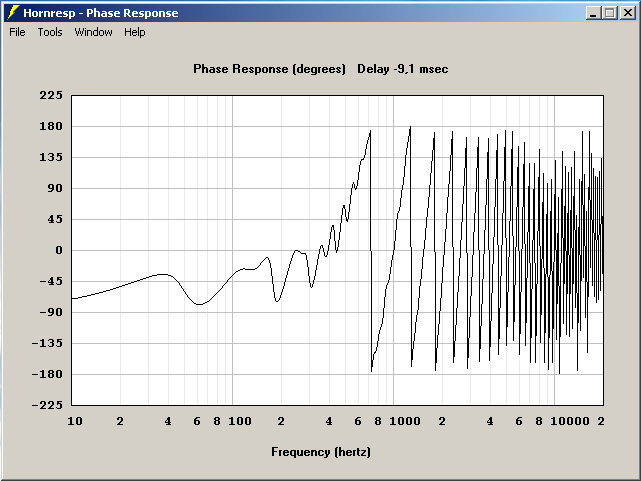The width and height of the screenshot is (641, 481).
Task: Maximize the Hornresp window
Action: pos(609,13)
